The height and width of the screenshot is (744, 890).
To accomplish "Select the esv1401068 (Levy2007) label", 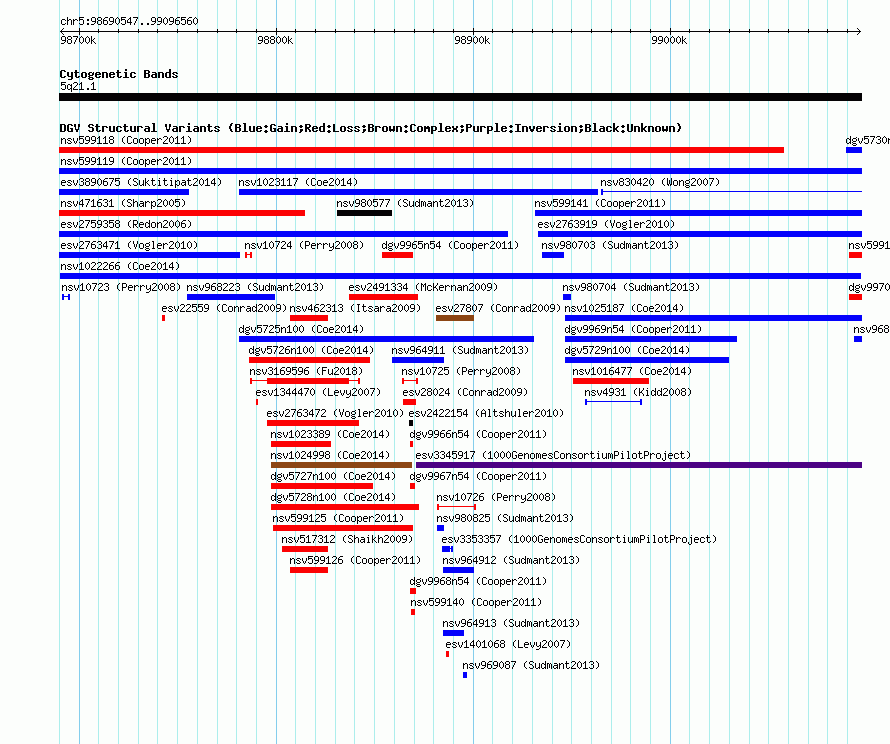I will click(x=508, y=644).
